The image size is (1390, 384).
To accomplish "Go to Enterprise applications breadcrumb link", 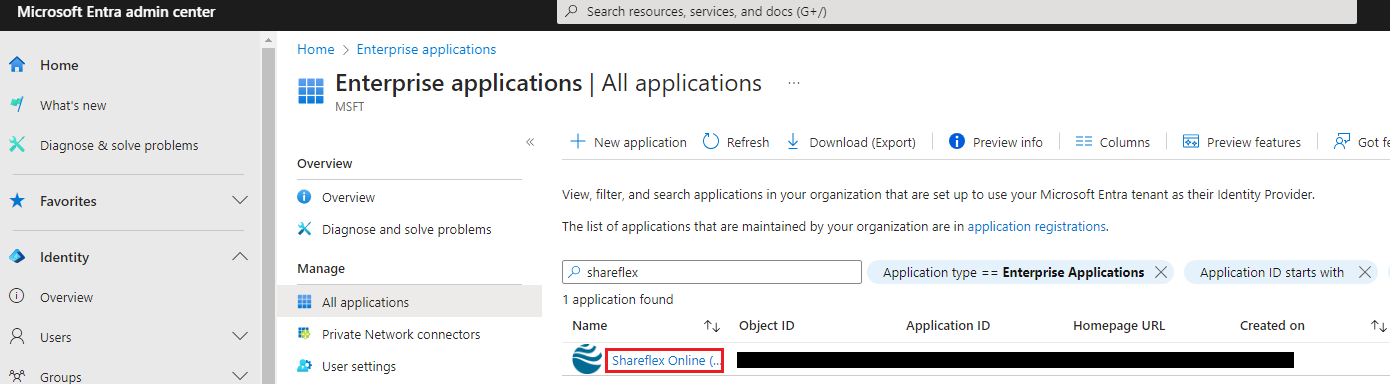I will click(x=426, y=49).
